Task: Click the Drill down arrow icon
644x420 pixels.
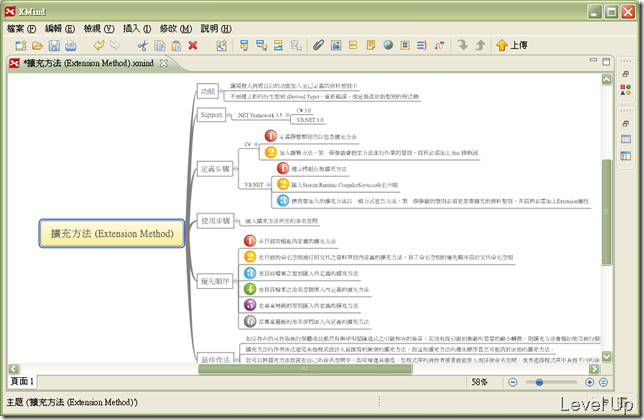Action: pos(463,45)
